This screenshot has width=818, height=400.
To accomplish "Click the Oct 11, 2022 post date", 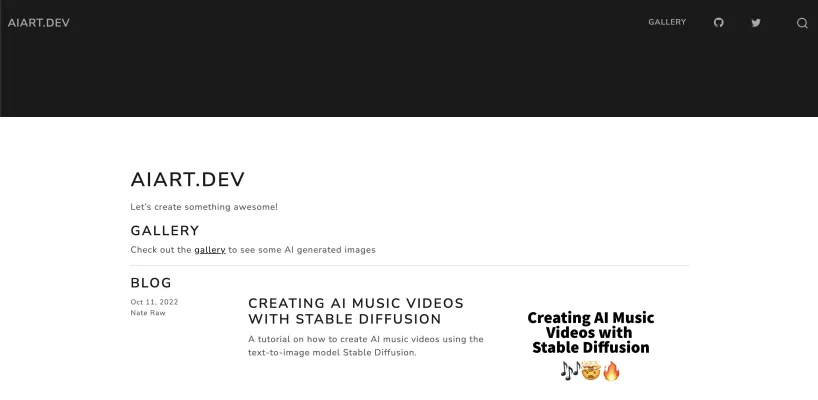I will 154,302.
